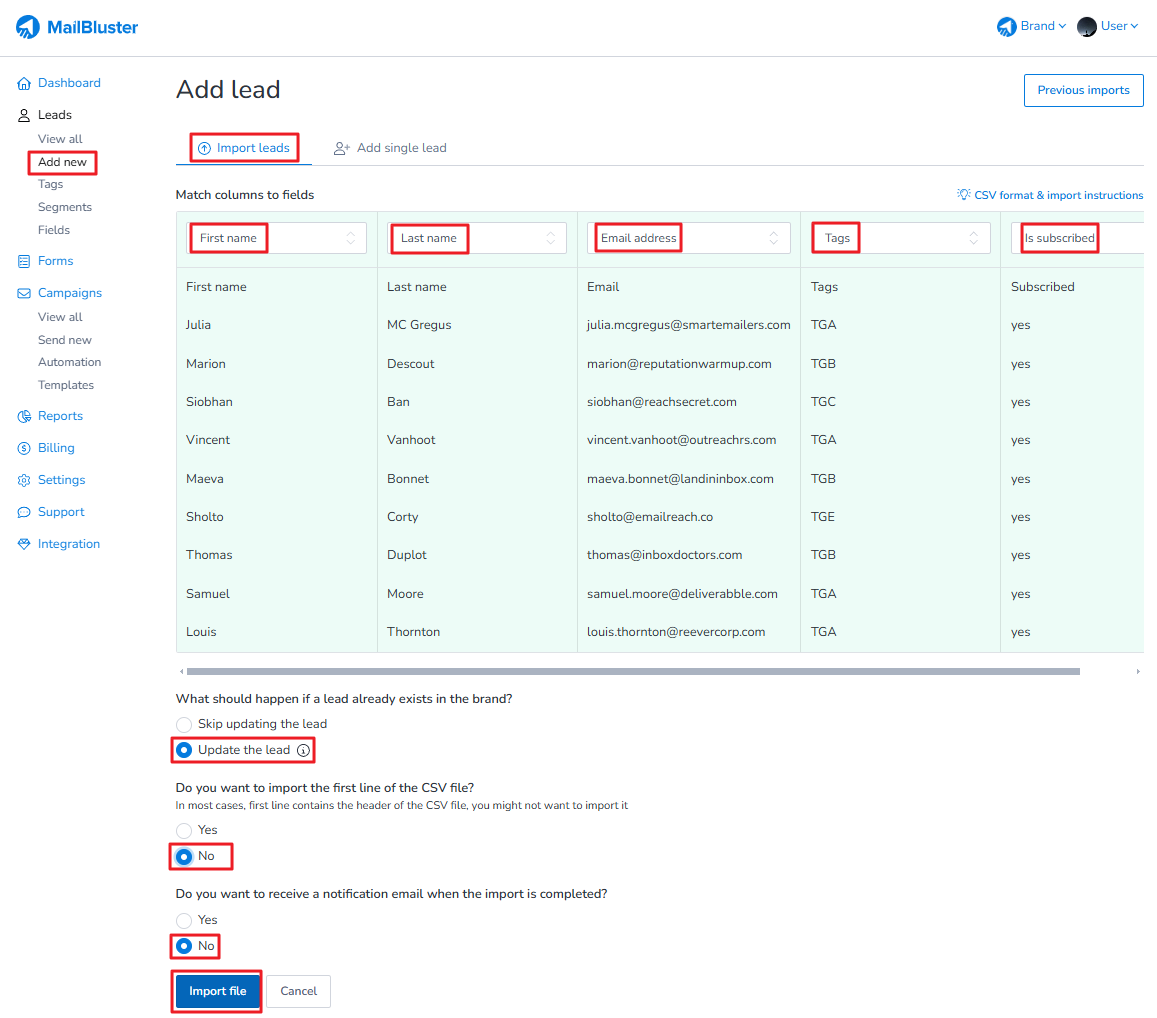Open CSV format & import instructions link

point(1058,195)
